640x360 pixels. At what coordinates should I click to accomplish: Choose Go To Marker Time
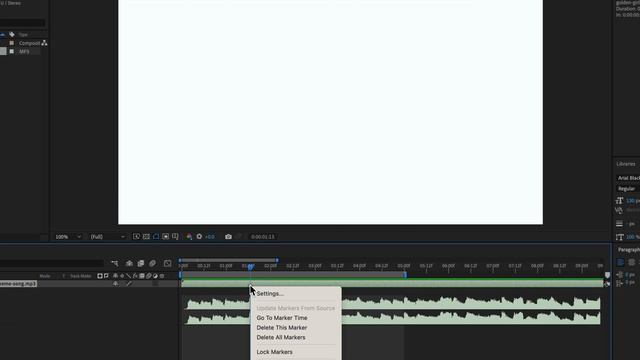[x=282, y=318]
